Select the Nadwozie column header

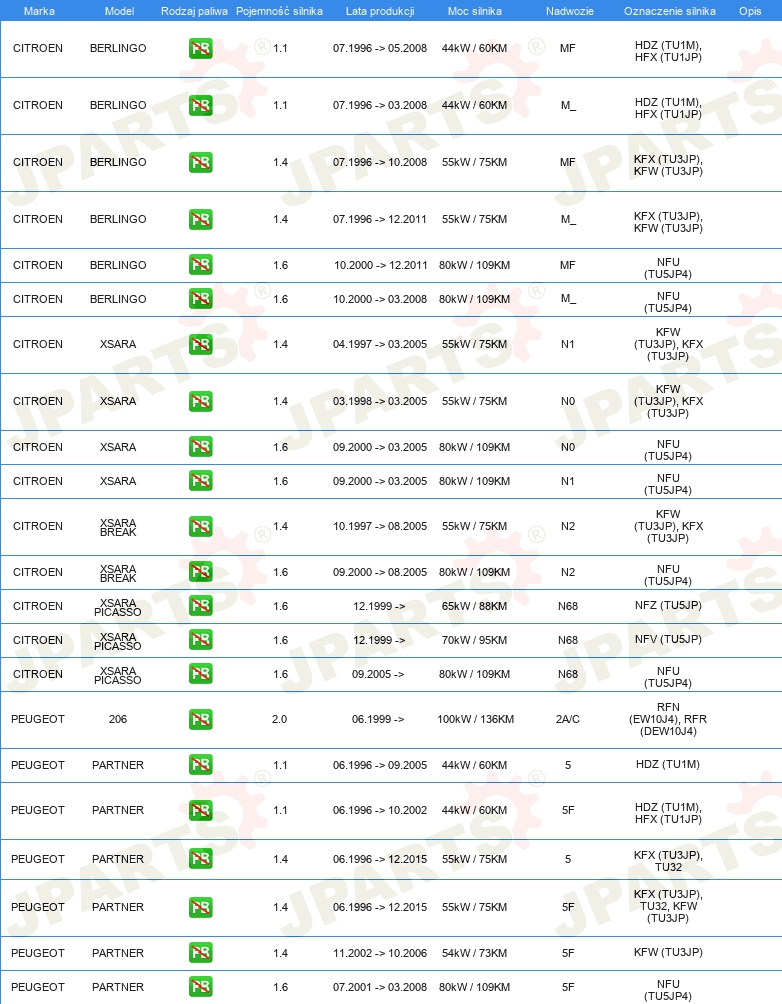point(569,11)
